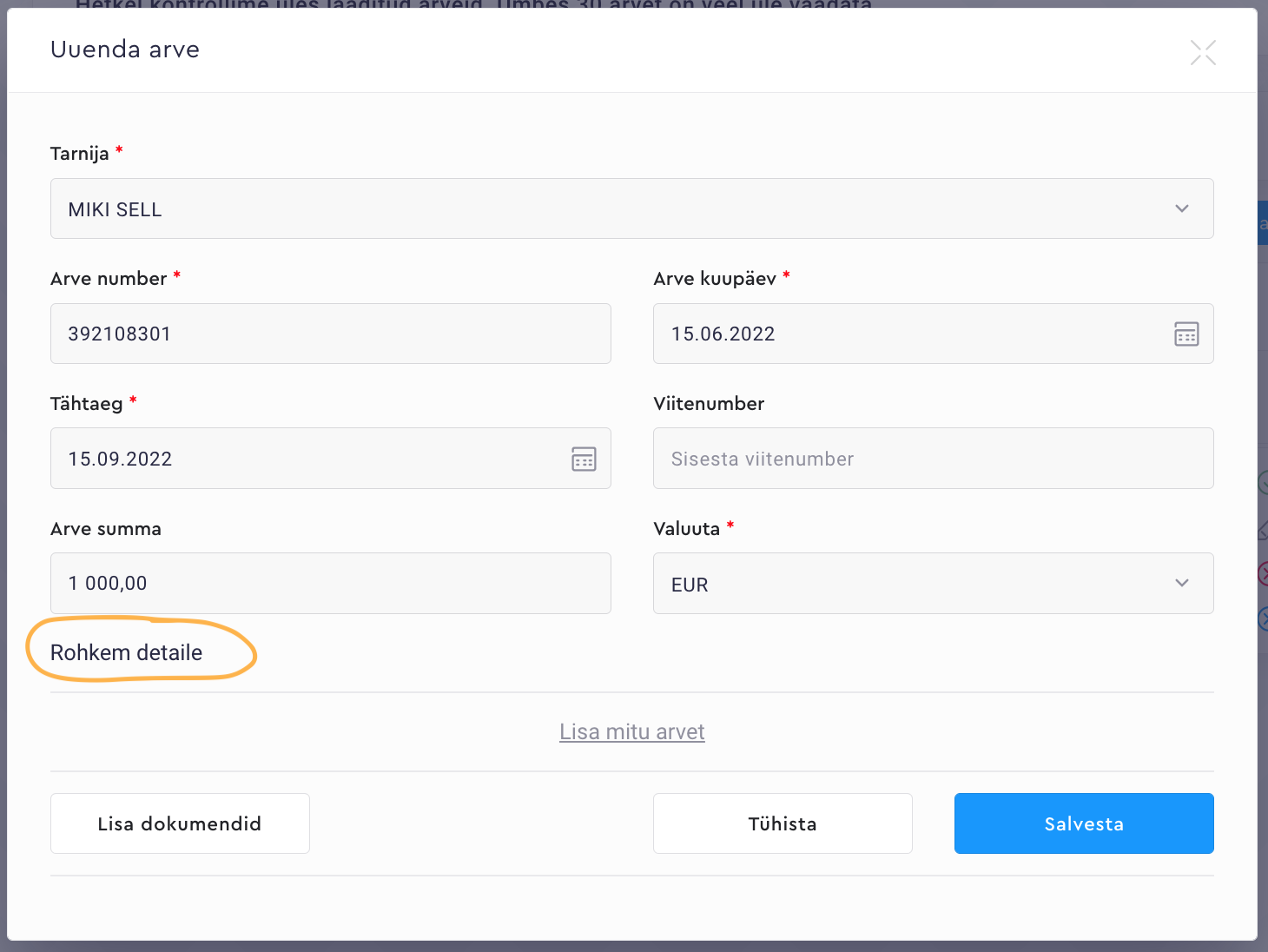Click the Arve number field 392108301

[330, 334]
